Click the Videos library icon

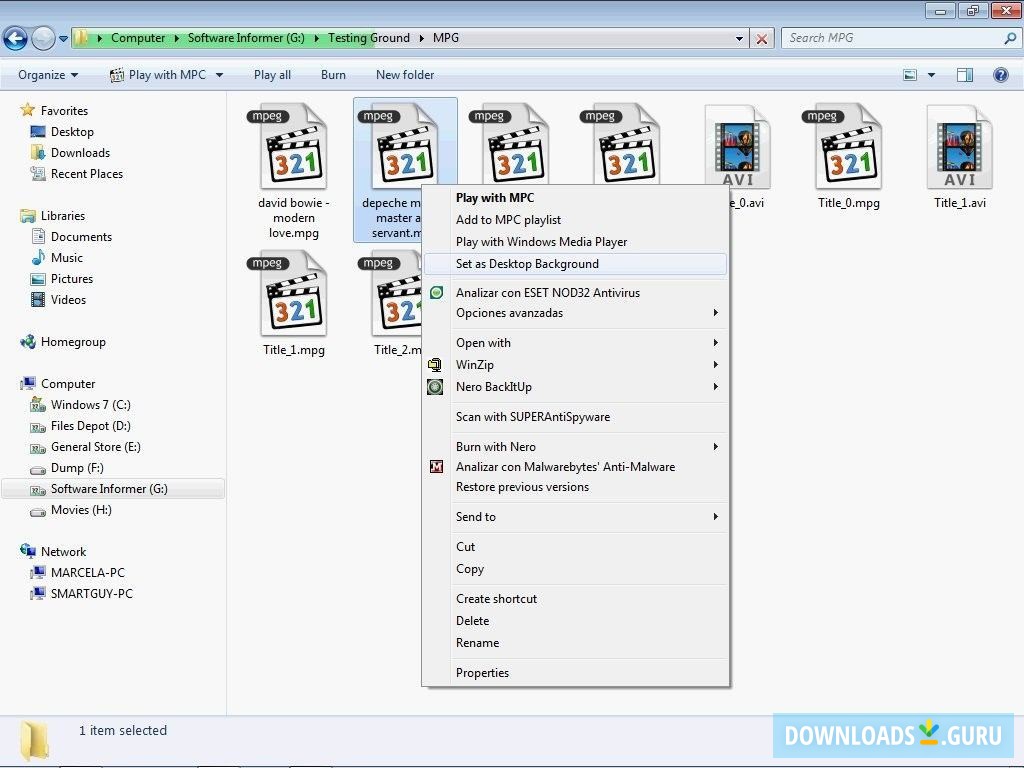[x=39, y=300]
